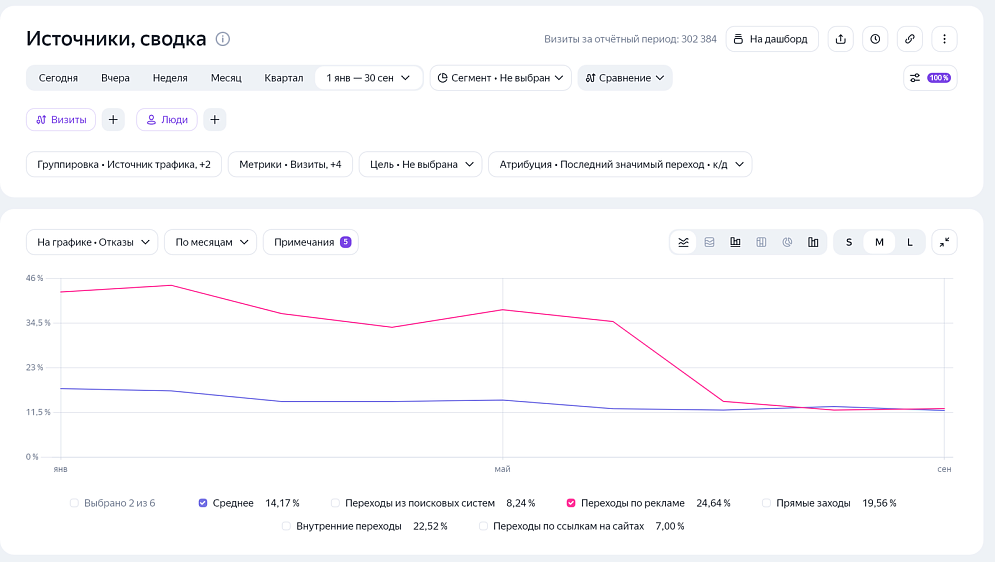
Task: Click the янв label on chart axis
Action: [60, 469]
